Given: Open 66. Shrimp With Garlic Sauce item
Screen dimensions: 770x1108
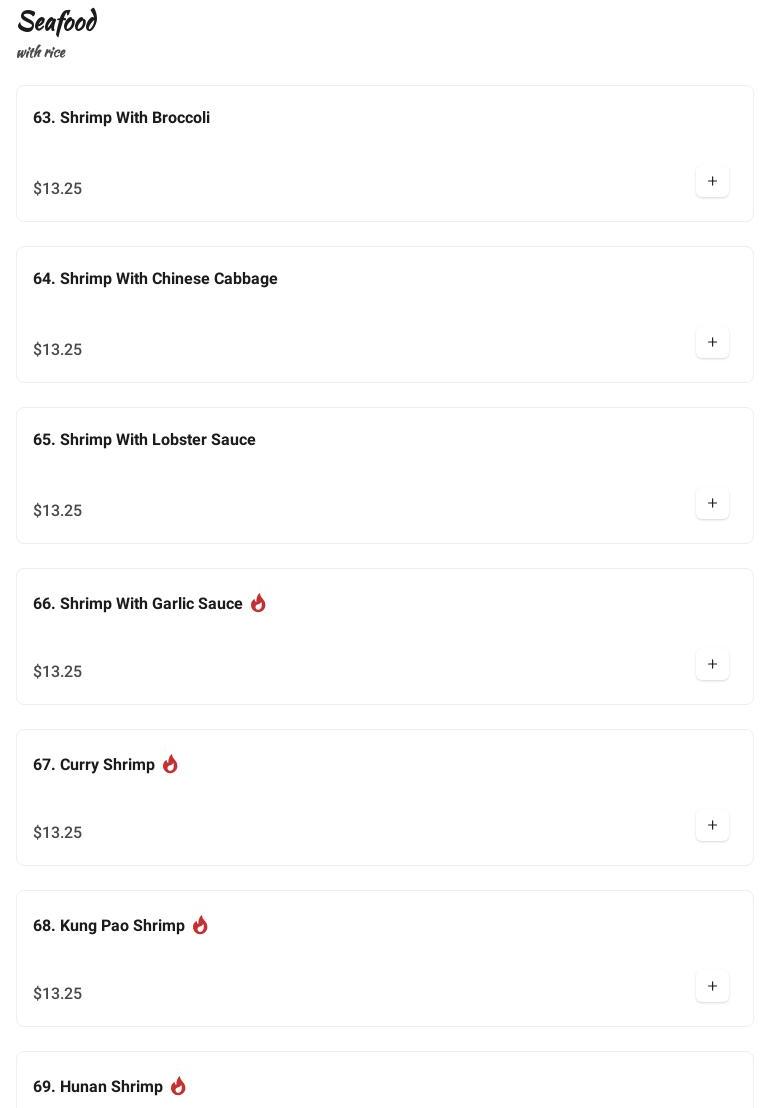Looking at the screenshot, I should [138, 604].
